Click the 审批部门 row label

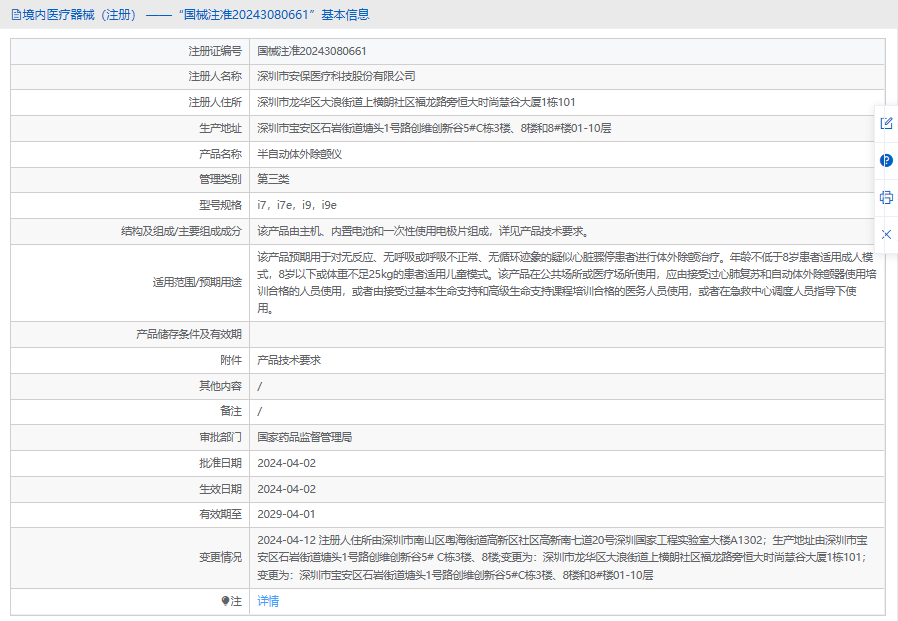(220, 437)
